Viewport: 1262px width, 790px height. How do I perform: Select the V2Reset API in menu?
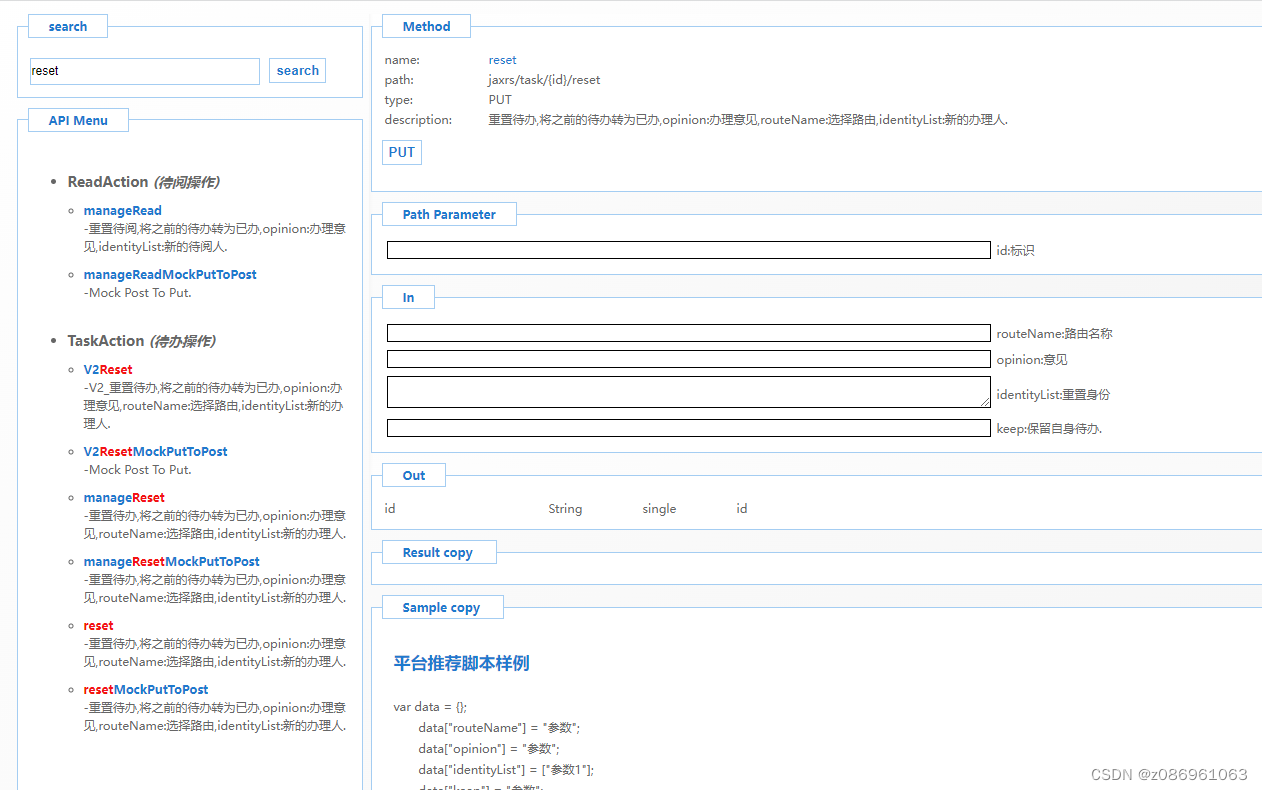coord(107,369)
